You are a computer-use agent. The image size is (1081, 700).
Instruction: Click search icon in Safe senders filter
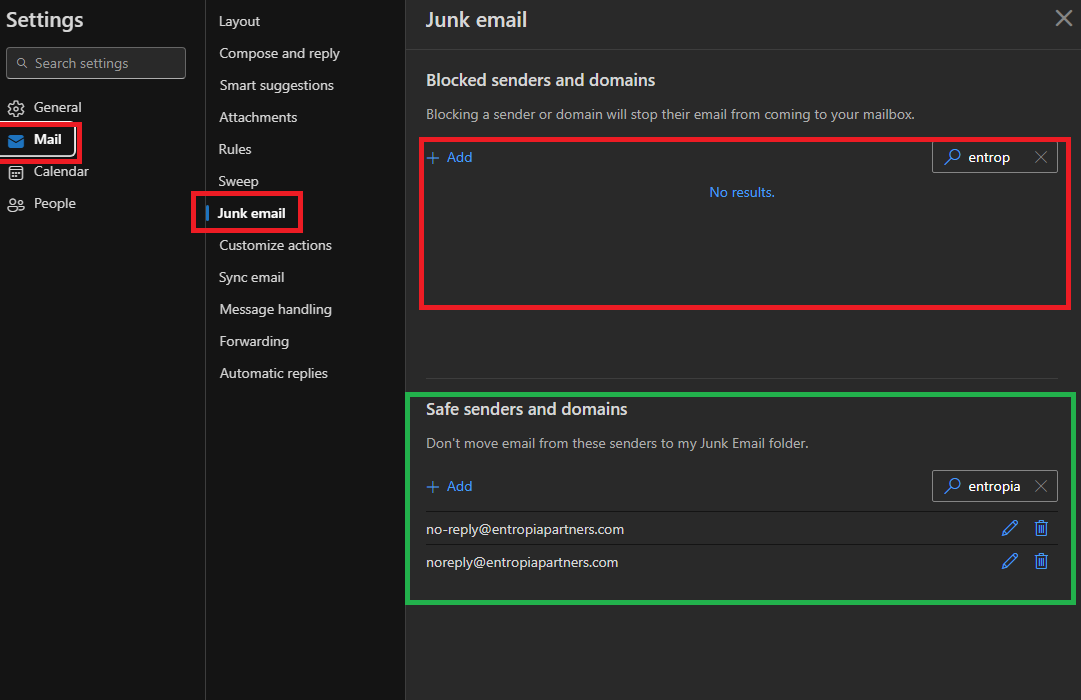coord(952,486)
